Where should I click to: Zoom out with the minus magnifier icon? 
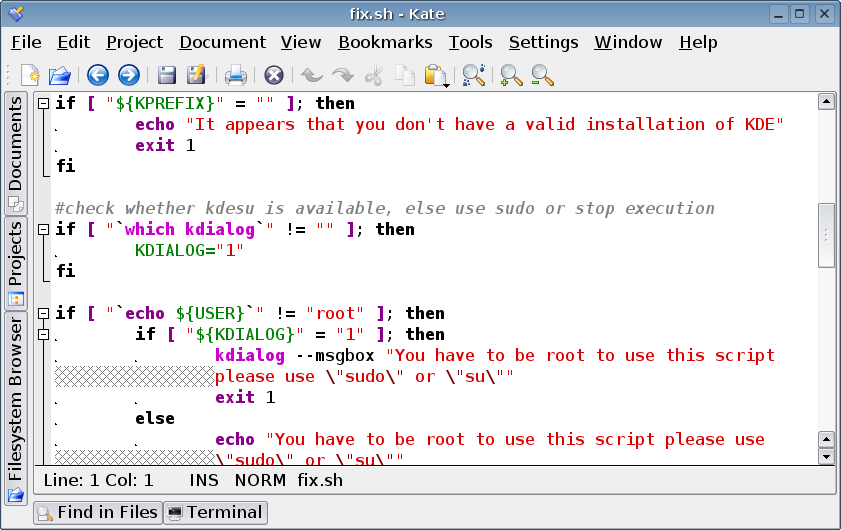coord(542,75)
